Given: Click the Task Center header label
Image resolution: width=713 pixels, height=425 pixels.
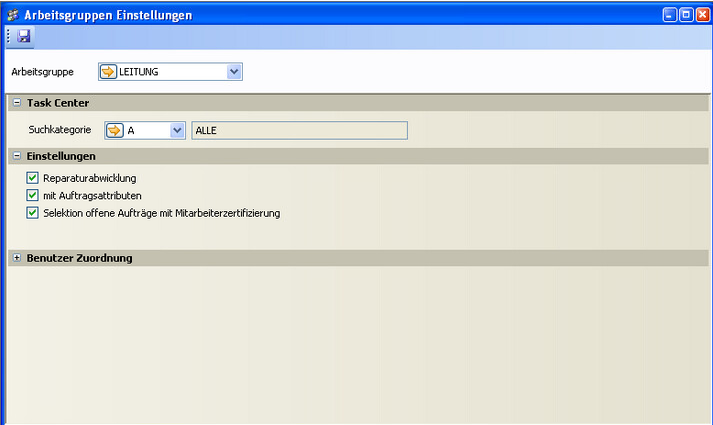Looking at the screenshot, I should pos(58,103).
